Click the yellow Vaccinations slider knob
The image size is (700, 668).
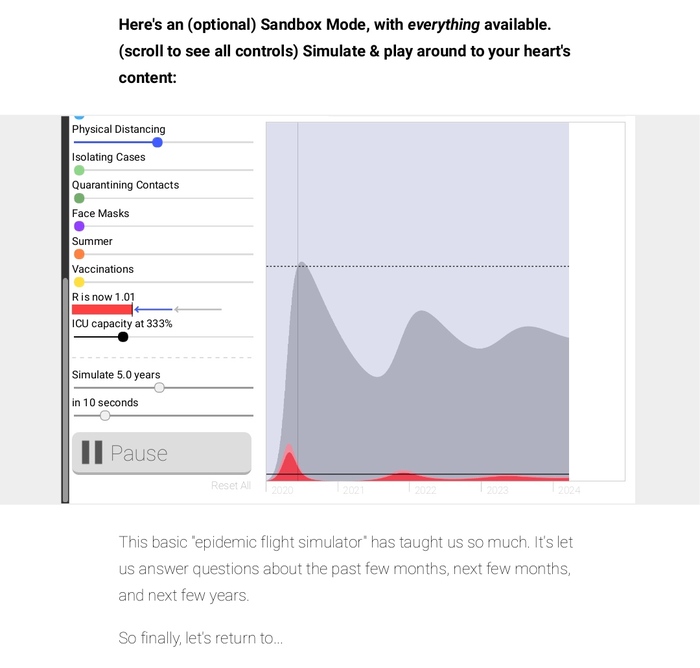pyautogui.click(x=79, y=282)
